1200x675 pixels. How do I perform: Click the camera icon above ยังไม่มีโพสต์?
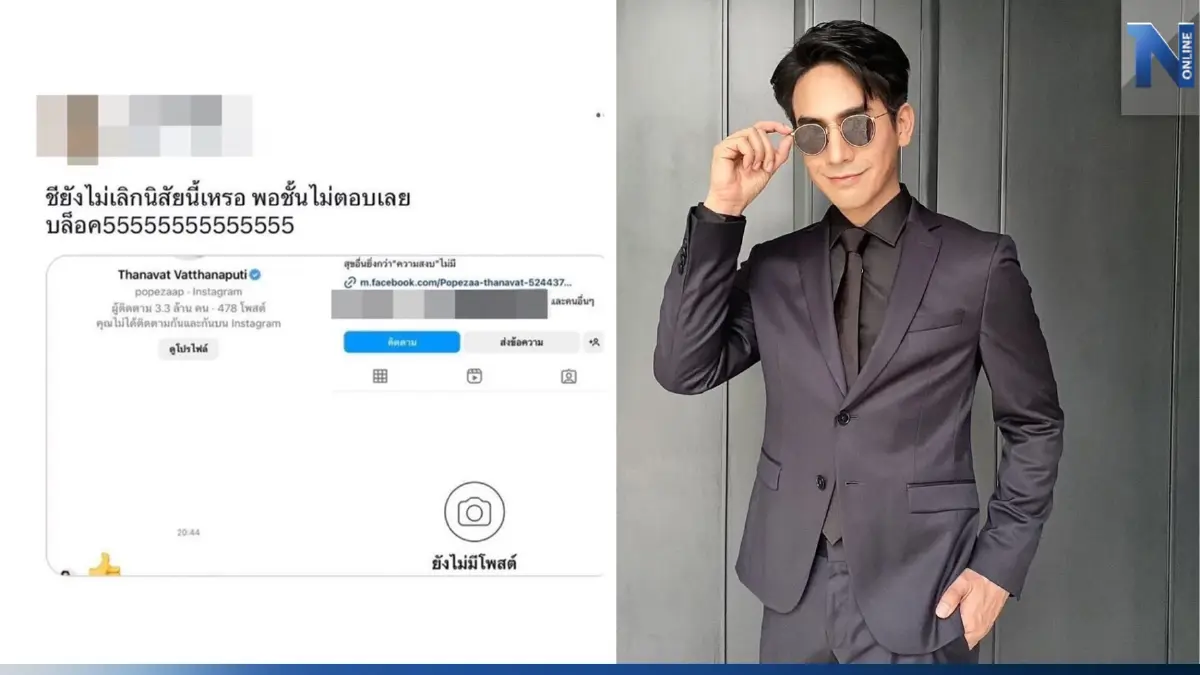(x=474, y=512)
